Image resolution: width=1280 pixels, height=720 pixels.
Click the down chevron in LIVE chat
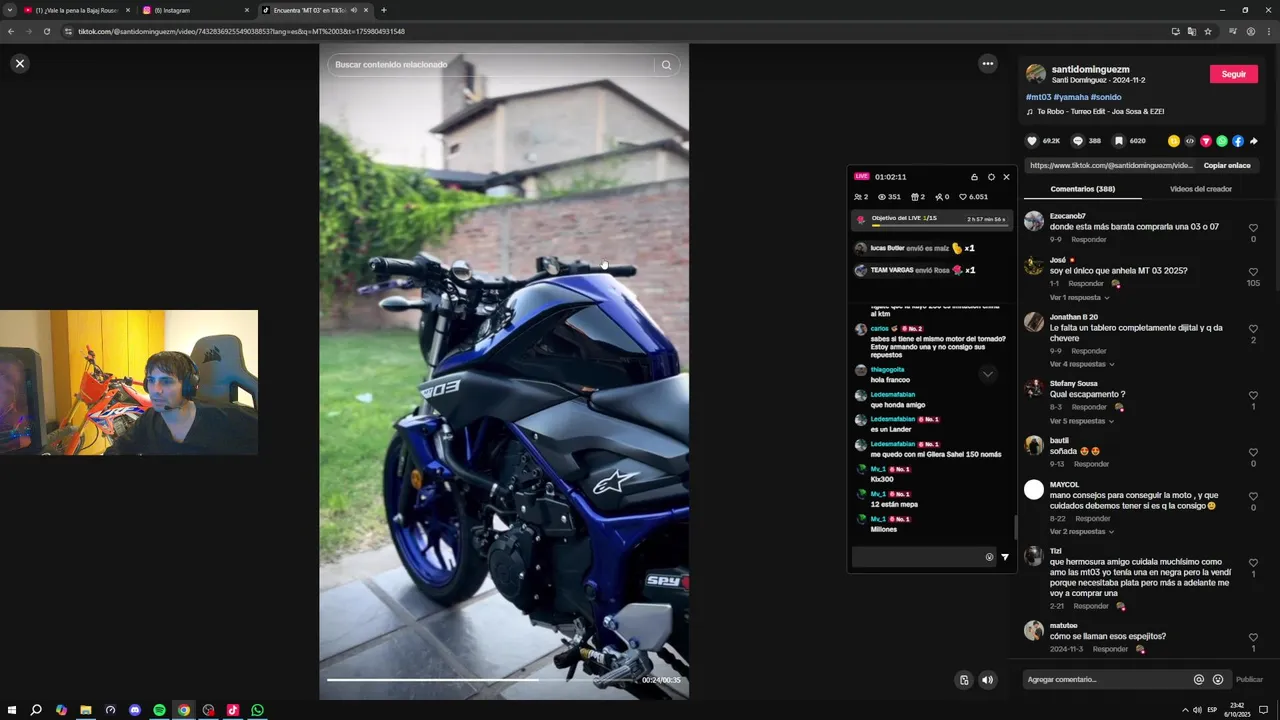point(987,375)
